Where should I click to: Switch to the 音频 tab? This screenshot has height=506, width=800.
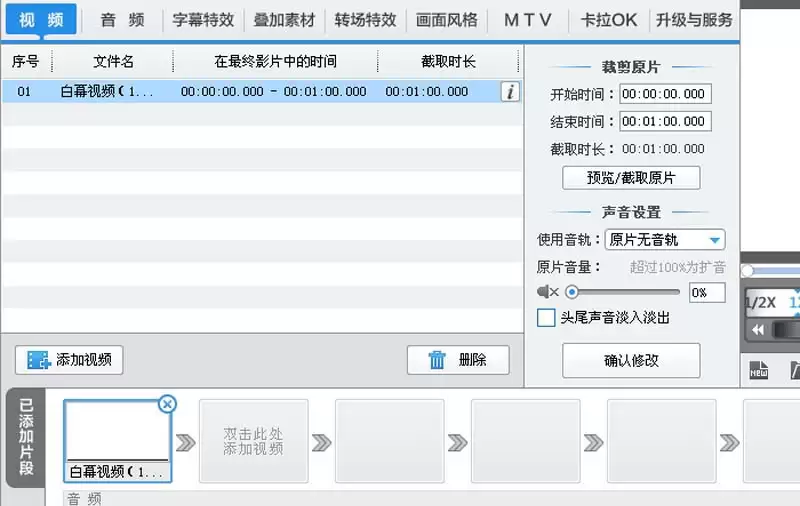pyautogui.click(x=122, y=20)
